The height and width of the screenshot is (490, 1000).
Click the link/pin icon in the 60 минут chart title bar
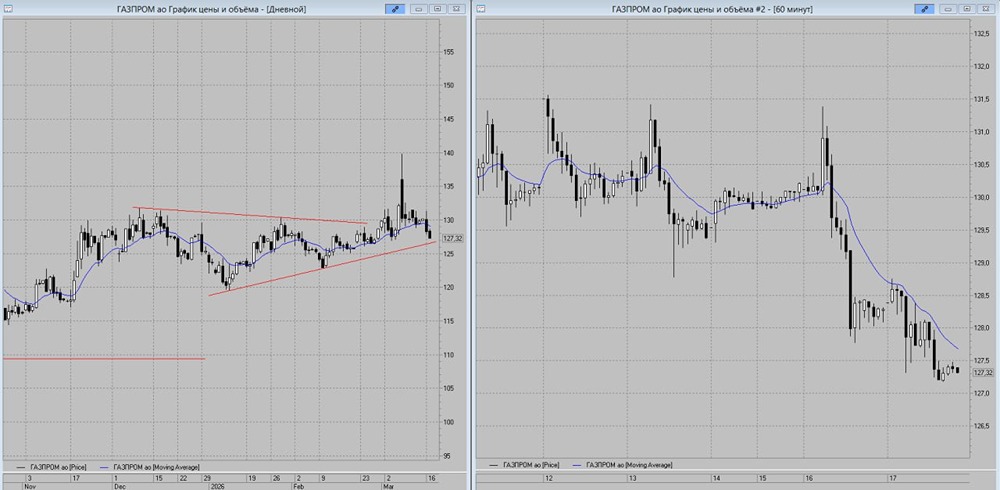[924, 9]
